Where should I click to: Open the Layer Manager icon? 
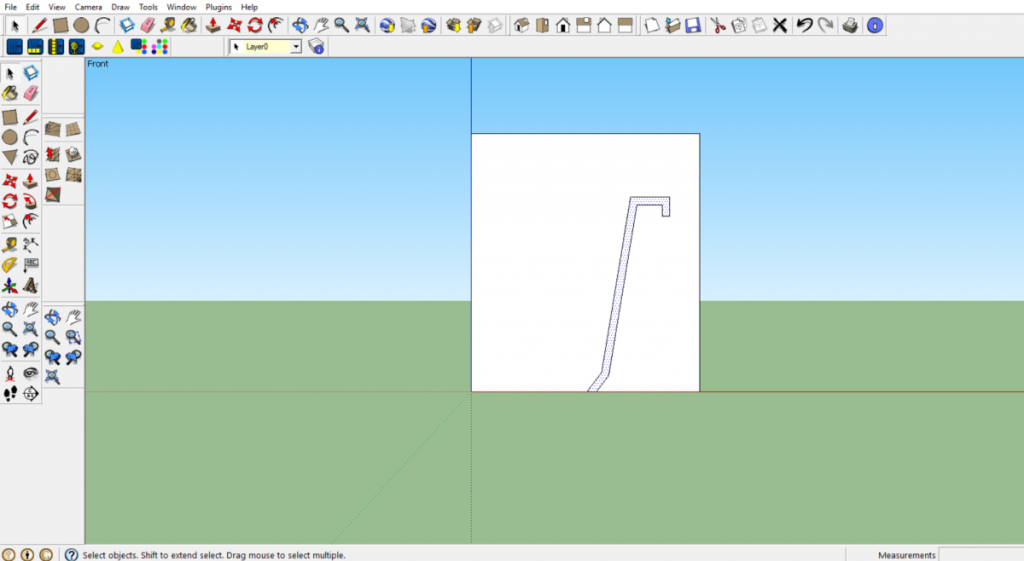[317, 46]
